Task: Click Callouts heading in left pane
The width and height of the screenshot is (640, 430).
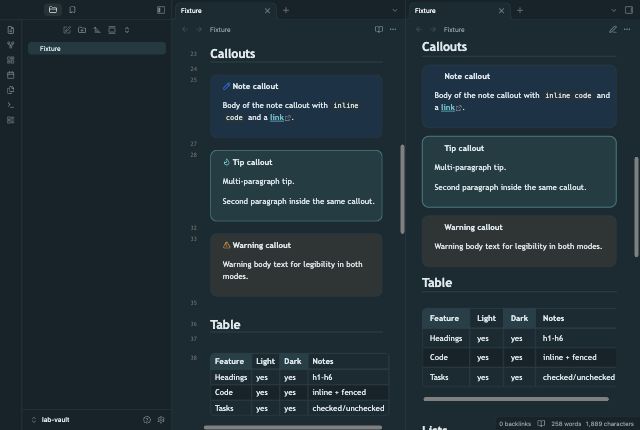Action: click(233, 54)
